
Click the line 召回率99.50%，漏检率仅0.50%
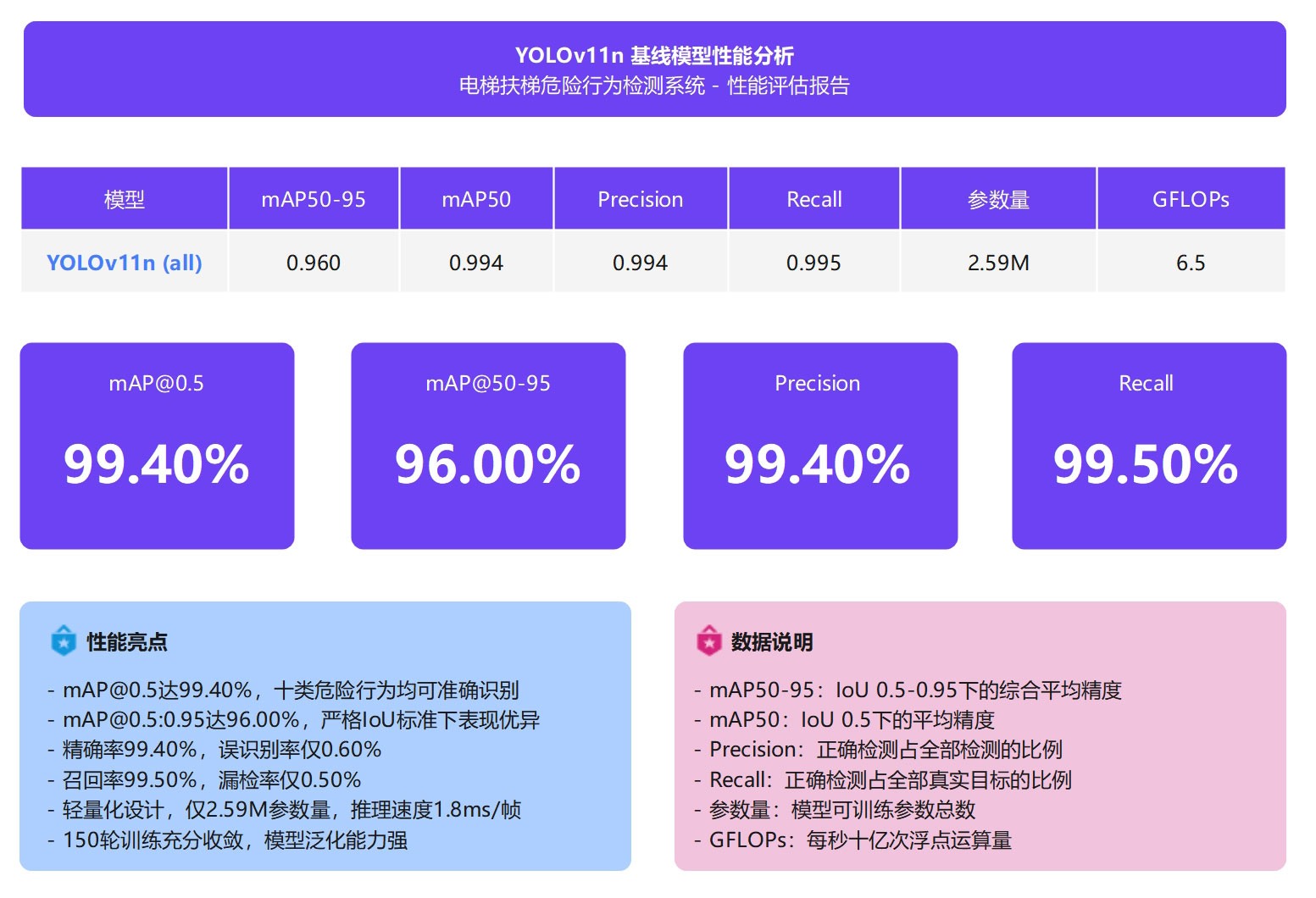point(204,780)
